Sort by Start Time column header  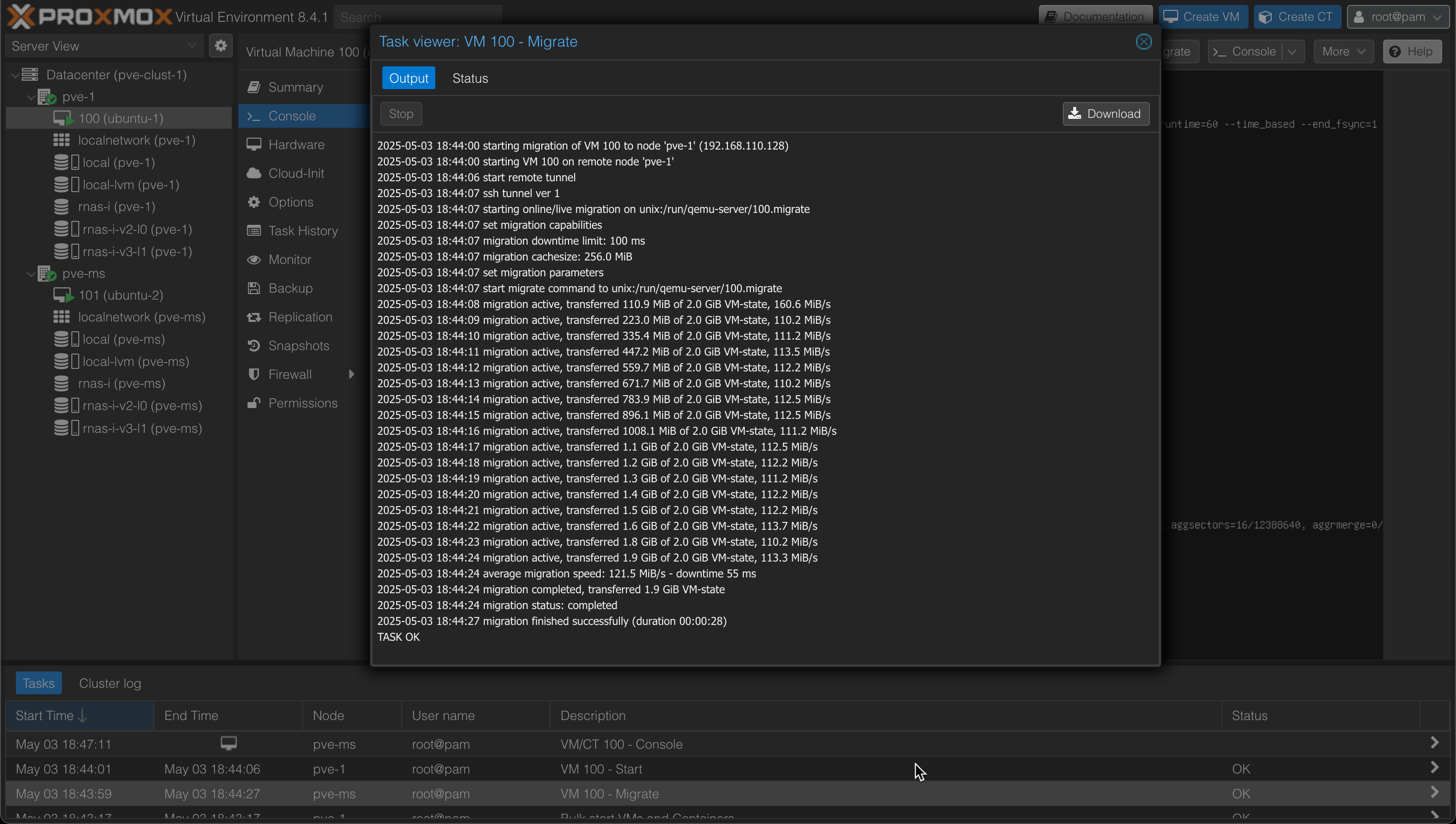coord(79,716)
